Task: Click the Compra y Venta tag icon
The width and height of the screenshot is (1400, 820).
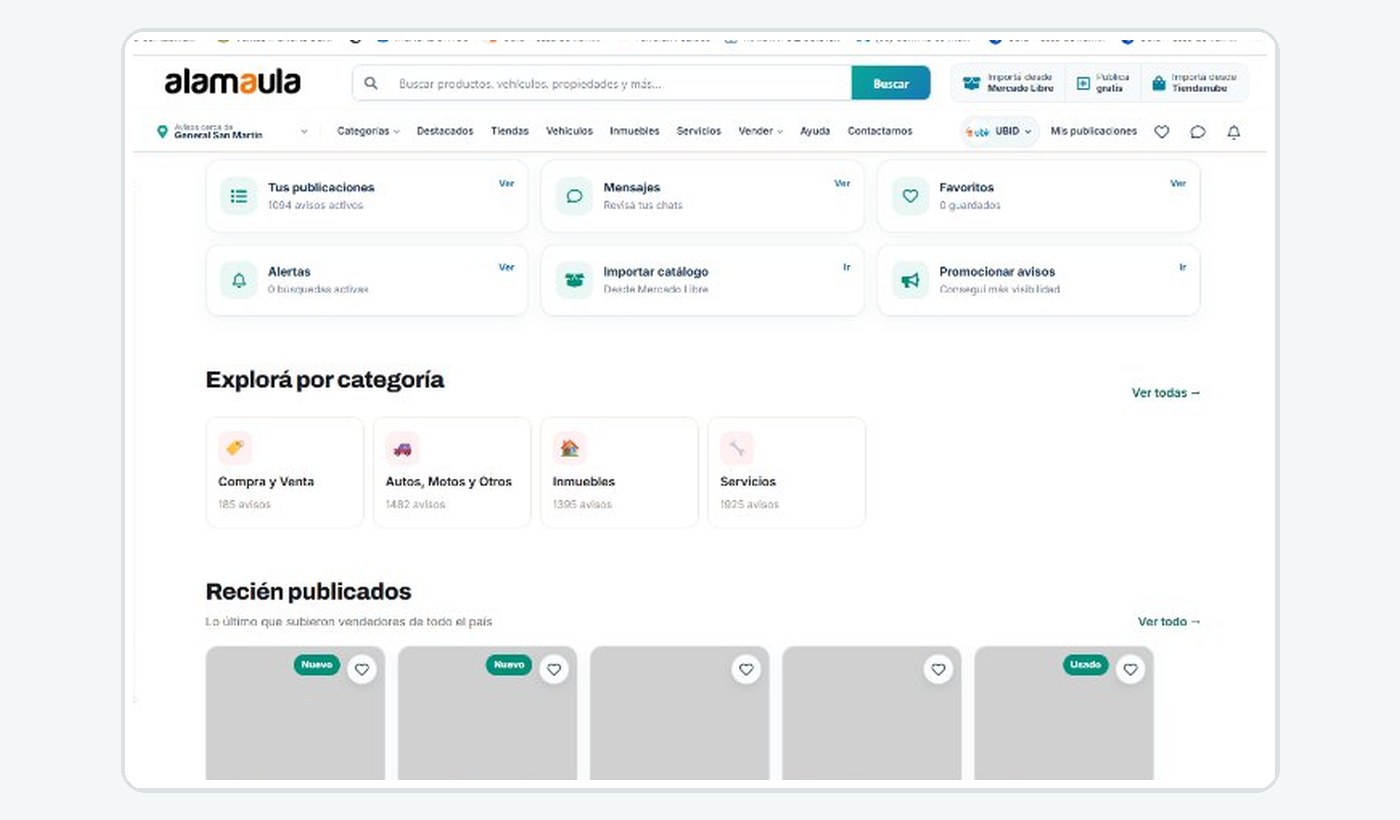Action: tap(235, 448)
